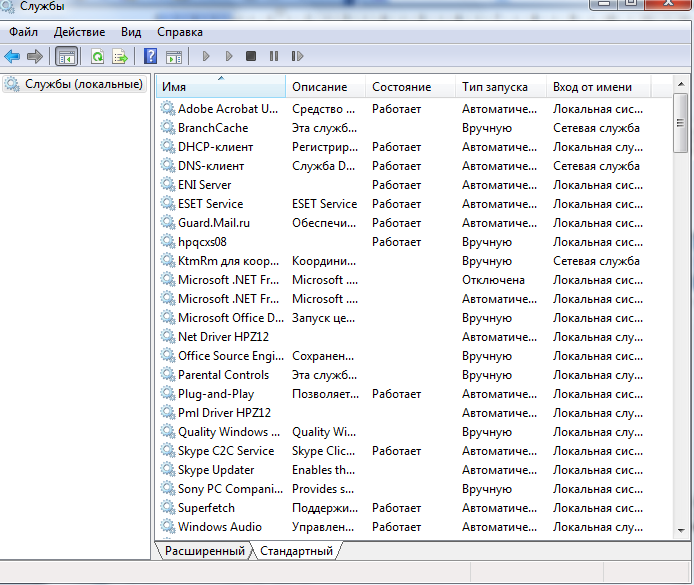Click the Skype Clic... description cell

(324, 451)
